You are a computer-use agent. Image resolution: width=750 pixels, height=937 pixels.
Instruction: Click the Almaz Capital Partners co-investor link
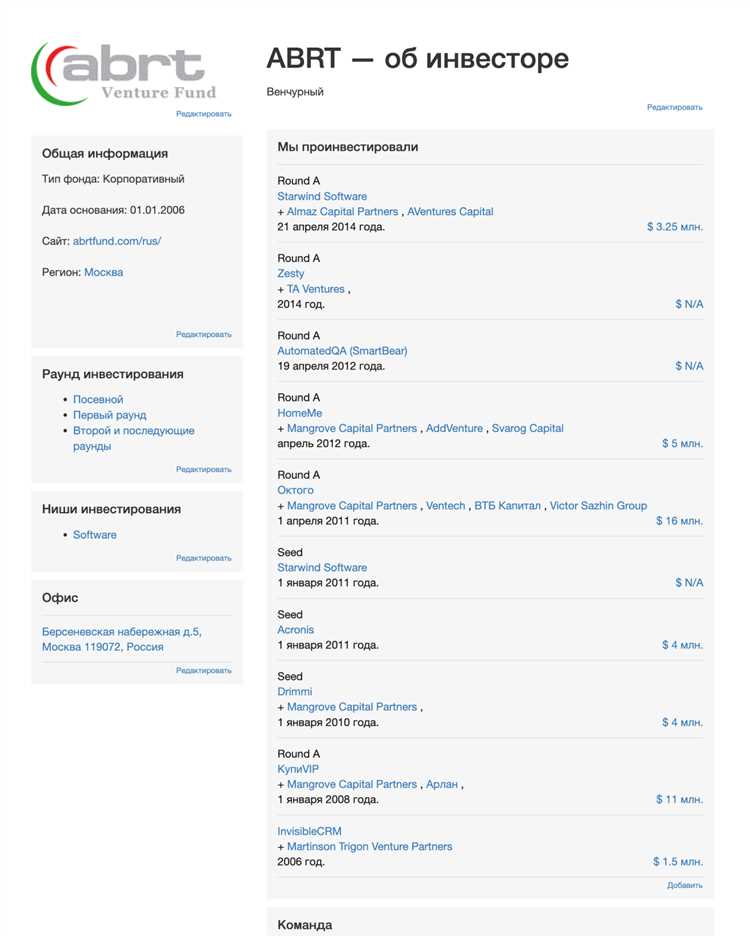click(343, 212)
